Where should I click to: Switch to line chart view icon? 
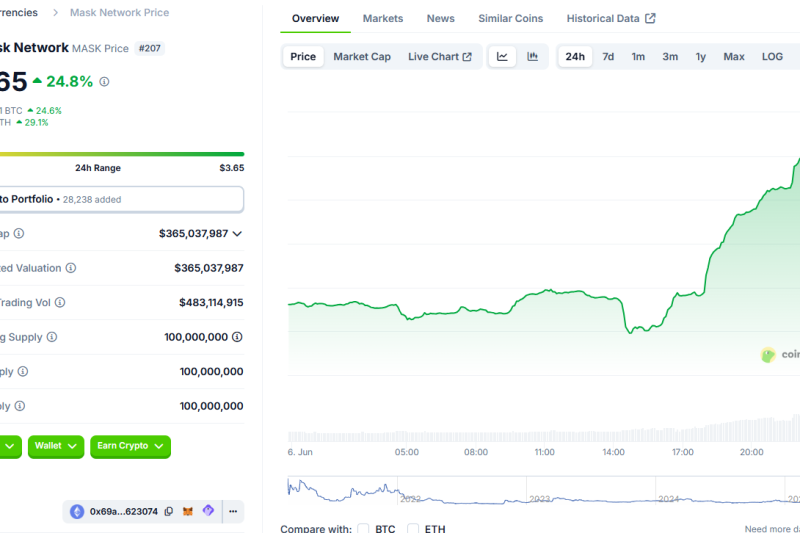(x=502, y=57)
